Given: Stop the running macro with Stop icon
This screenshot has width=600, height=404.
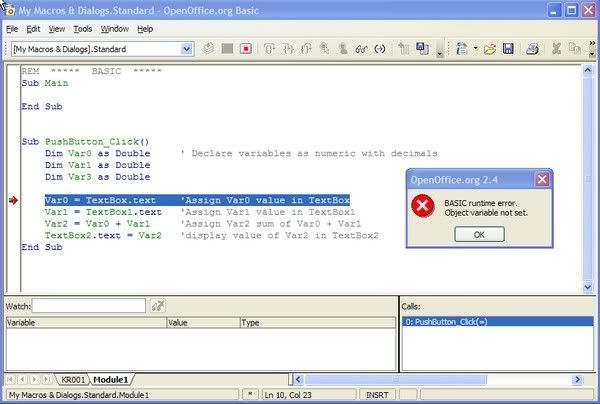Looking at the screenshot, I should point(246,49).
